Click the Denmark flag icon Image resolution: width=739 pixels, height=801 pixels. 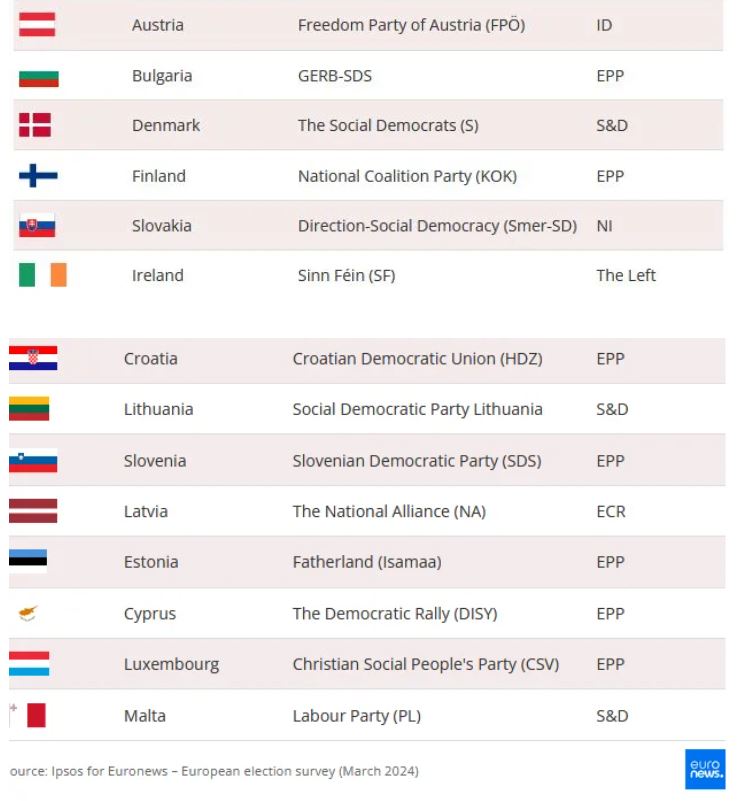35,126
